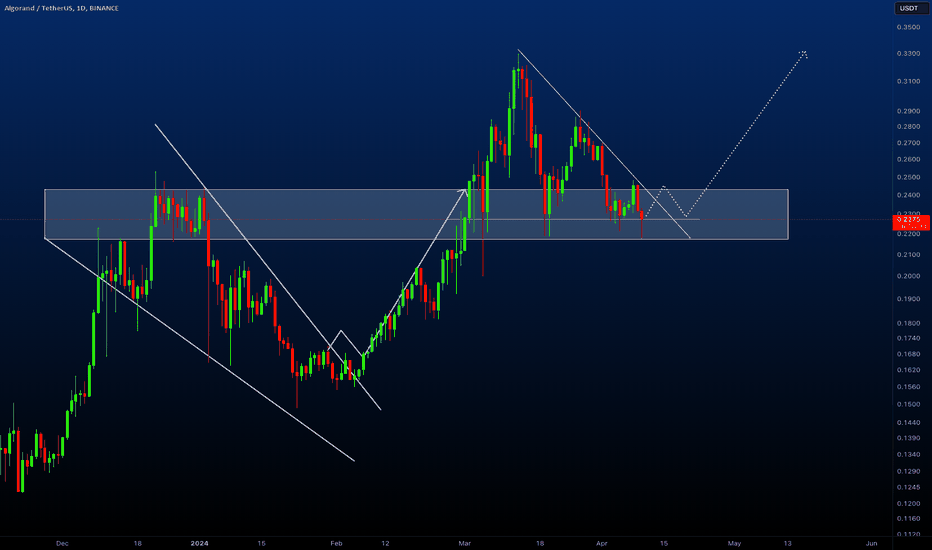Select the 0.1245 price axis label
Screen dimensions: 932x550
pos(908,488)
